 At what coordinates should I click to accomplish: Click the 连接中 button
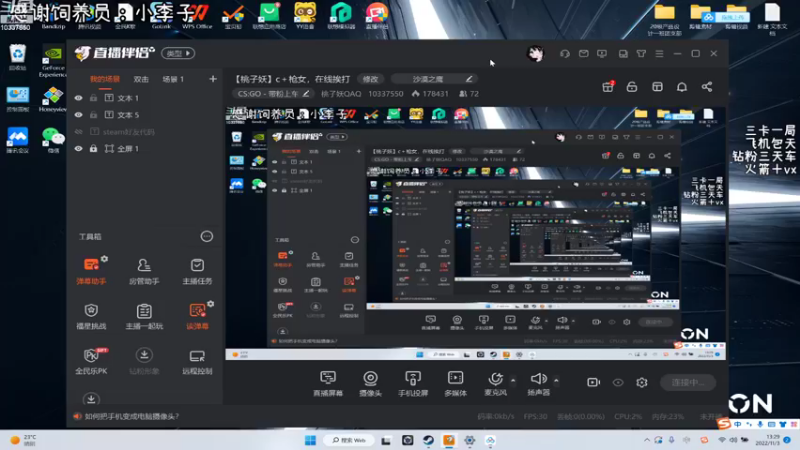pyautogui.click(x=688, y=382)
